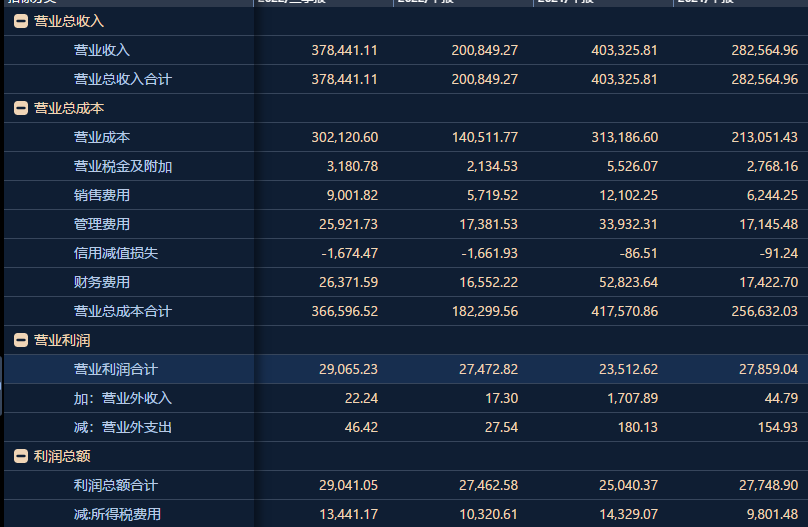The width and height of the screenshot is (808, 527).
Task: Click the cell value 27,748.90
Action: tap(768, 485)
